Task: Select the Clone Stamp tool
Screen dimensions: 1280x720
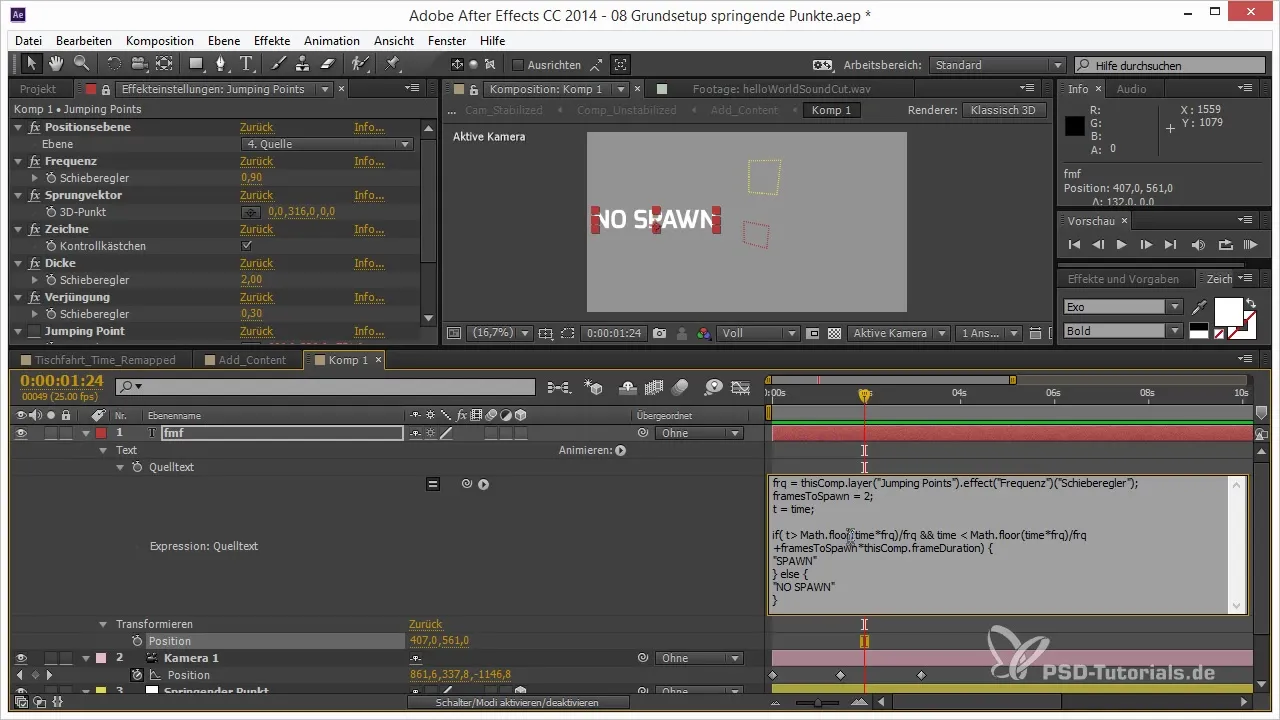Action: pos(304,64)
